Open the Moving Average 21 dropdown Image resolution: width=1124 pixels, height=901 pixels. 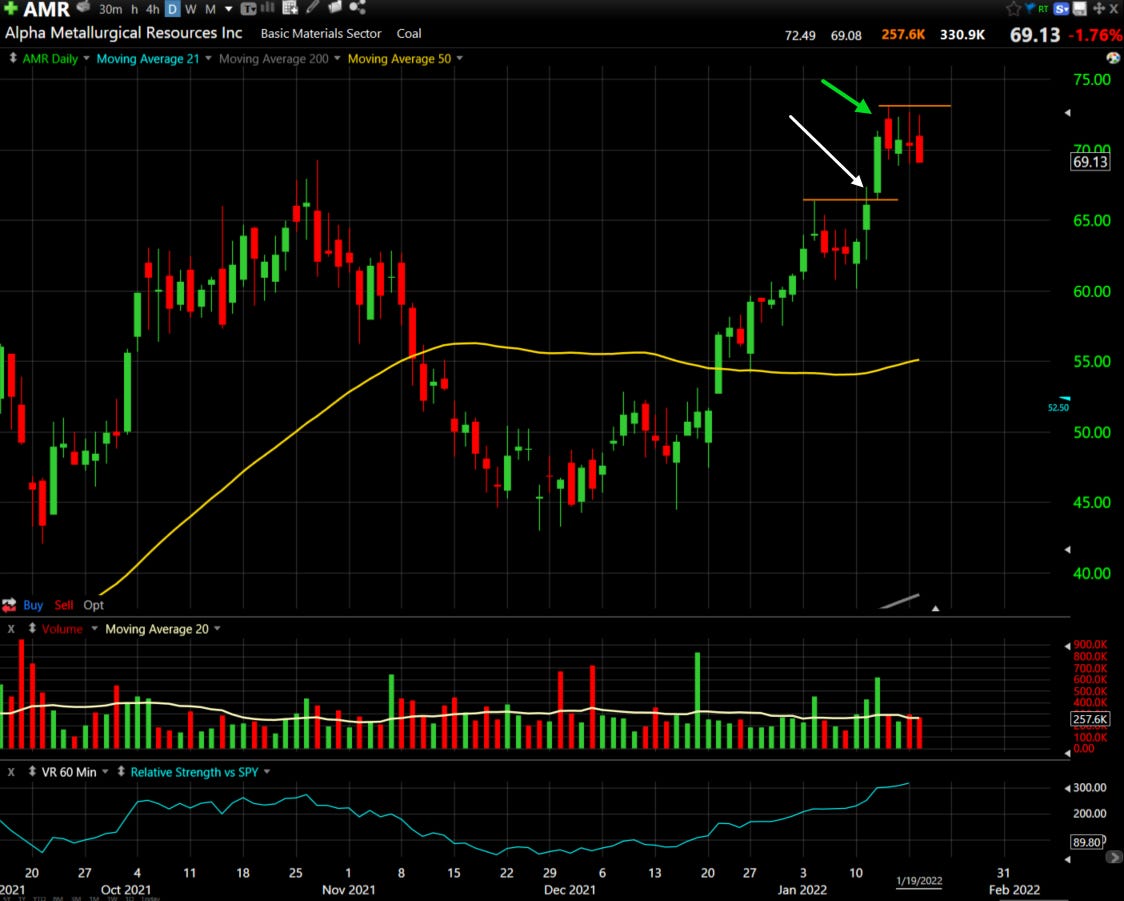[209, 58]
